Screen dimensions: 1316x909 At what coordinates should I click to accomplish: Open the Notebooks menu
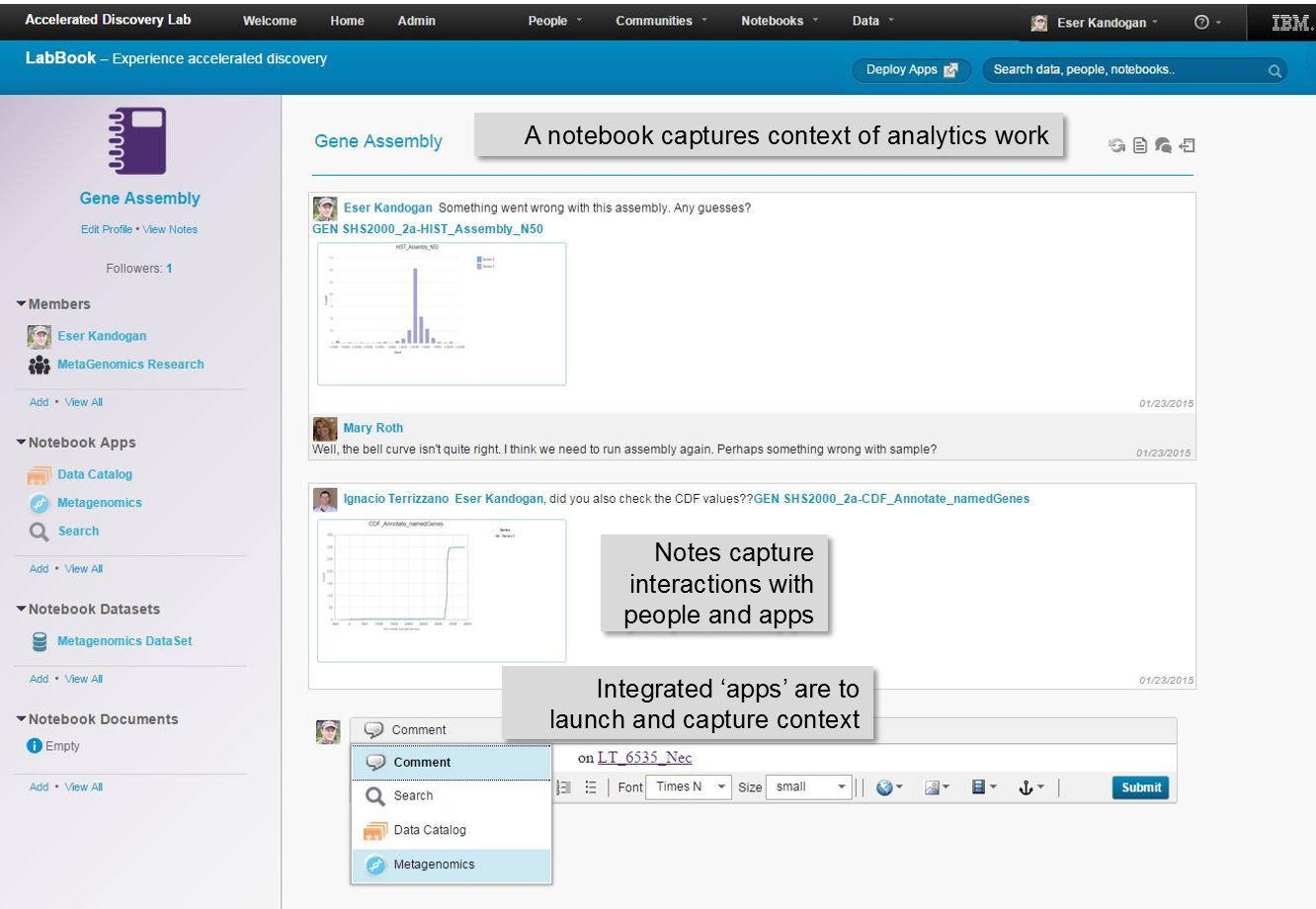(x=780, y=21)
